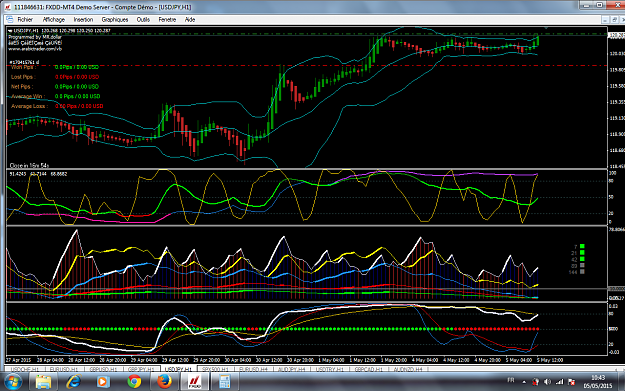Viewport: 625px width, 391px height.
Task: Click the green 21 legend square
Action: (582, 253)
